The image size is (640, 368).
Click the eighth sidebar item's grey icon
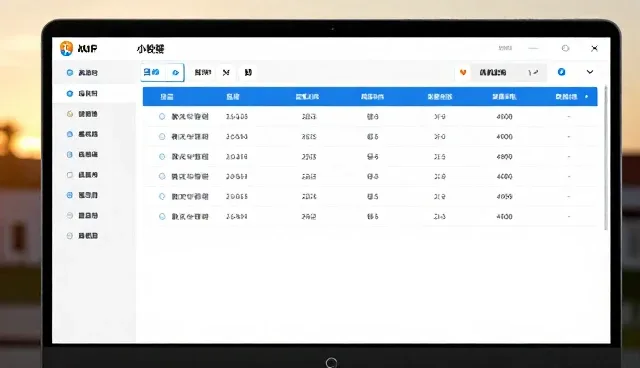point(70,215)
